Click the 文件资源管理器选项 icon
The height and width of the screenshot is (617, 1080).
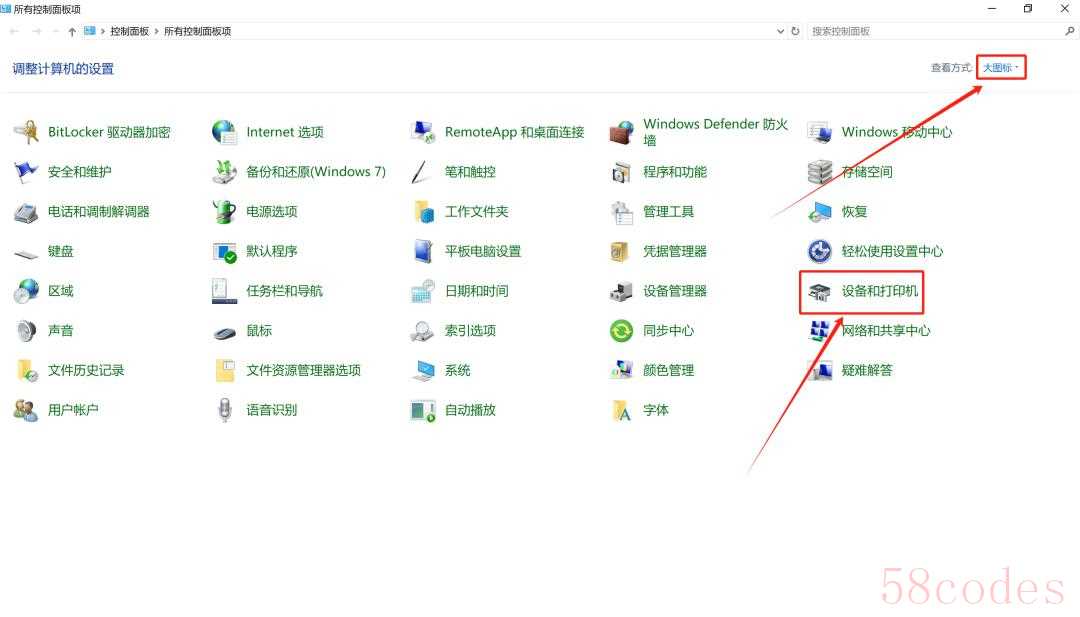click(225, 371)
